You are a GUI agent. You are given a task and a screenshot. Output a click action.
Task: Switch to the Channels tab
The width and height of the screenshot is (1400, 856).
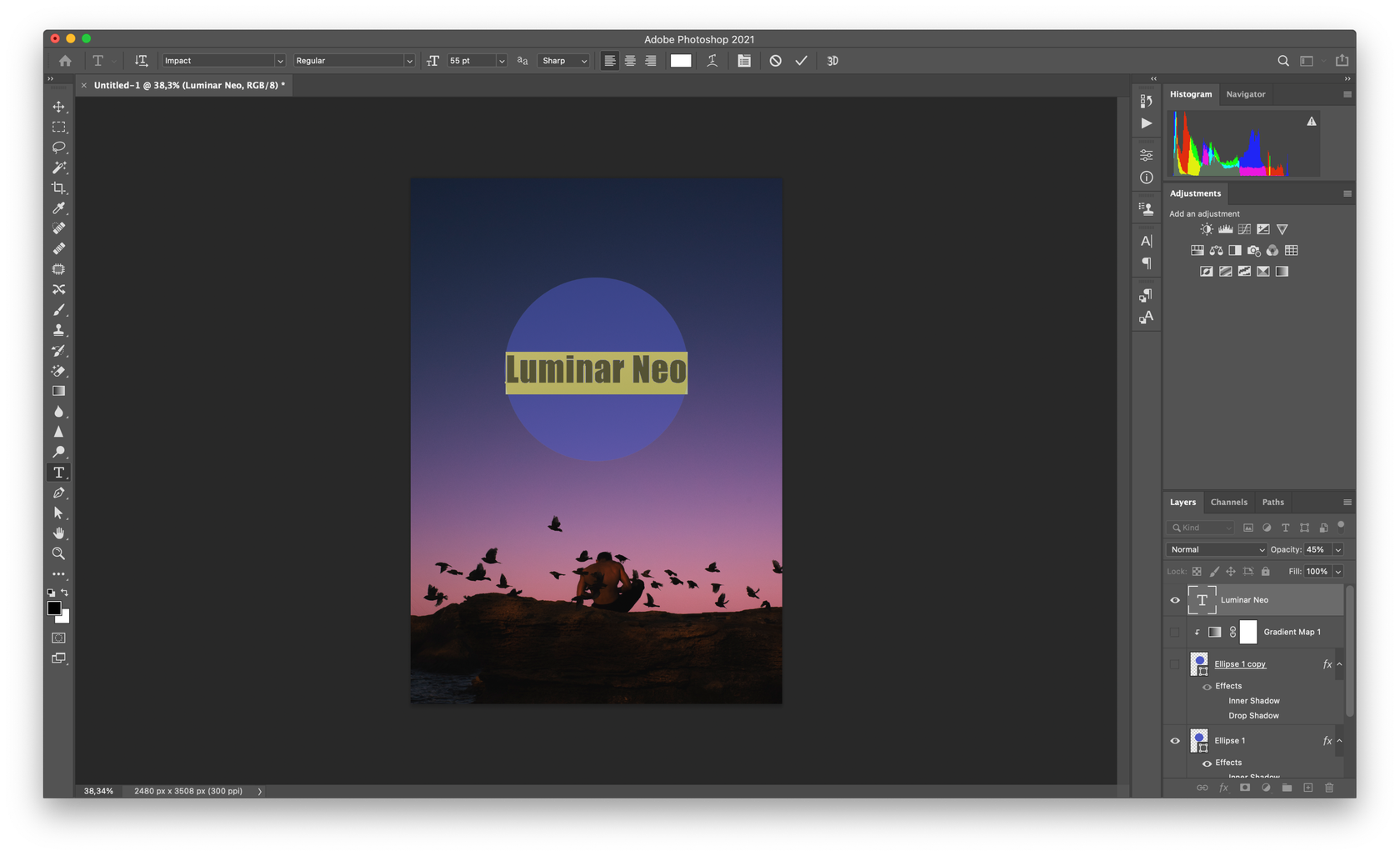point(1228,503)
